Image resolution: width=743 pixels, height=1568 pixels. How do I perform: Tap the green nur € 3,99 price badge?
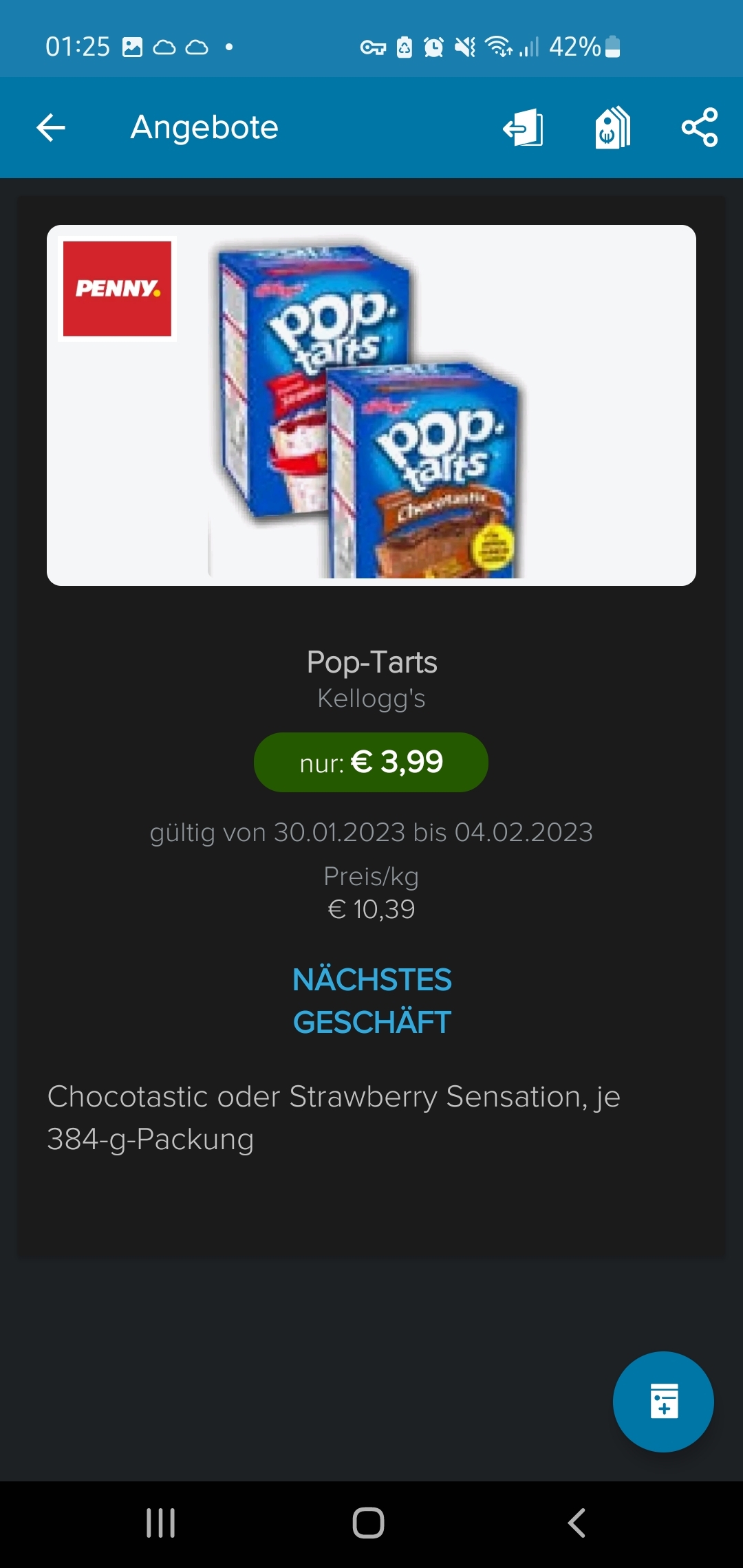coord(371,762)
